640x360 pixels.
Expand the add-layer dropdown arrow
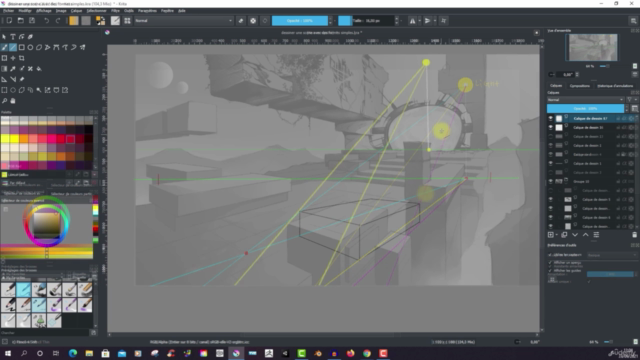click(x=556, y=235)
